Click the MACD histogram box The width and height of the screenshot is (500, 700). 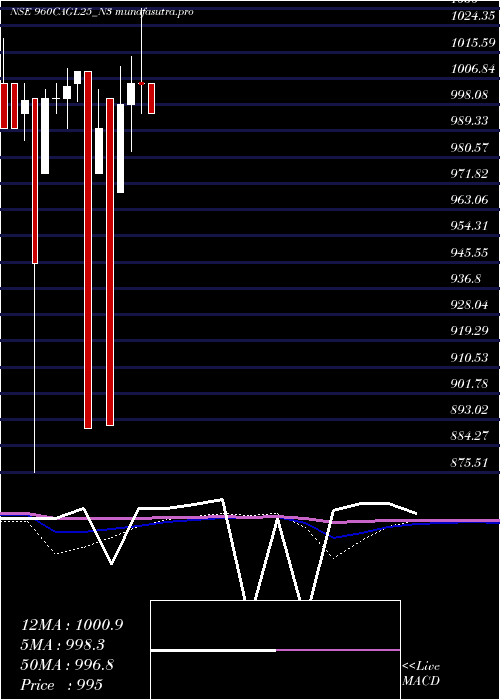point(275,650)
